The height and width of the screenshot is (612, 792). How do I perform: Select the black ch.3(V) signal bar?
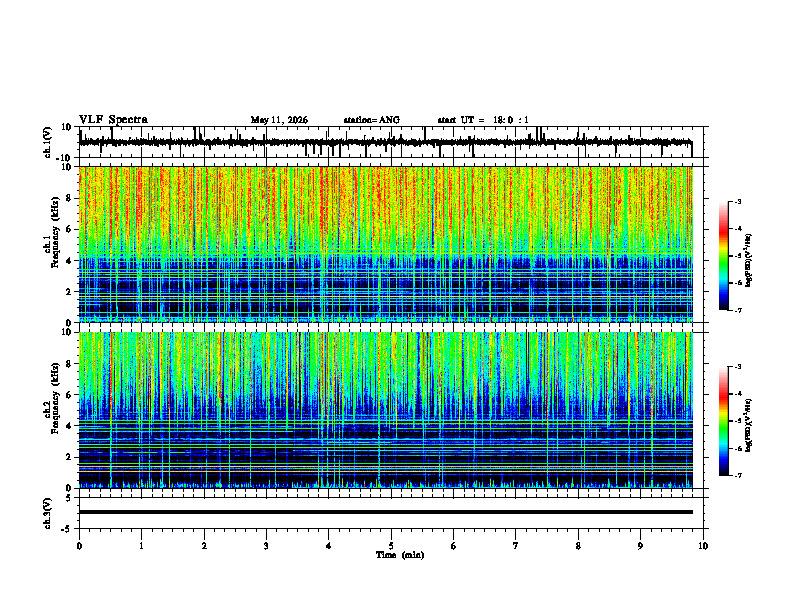[386, 512]
